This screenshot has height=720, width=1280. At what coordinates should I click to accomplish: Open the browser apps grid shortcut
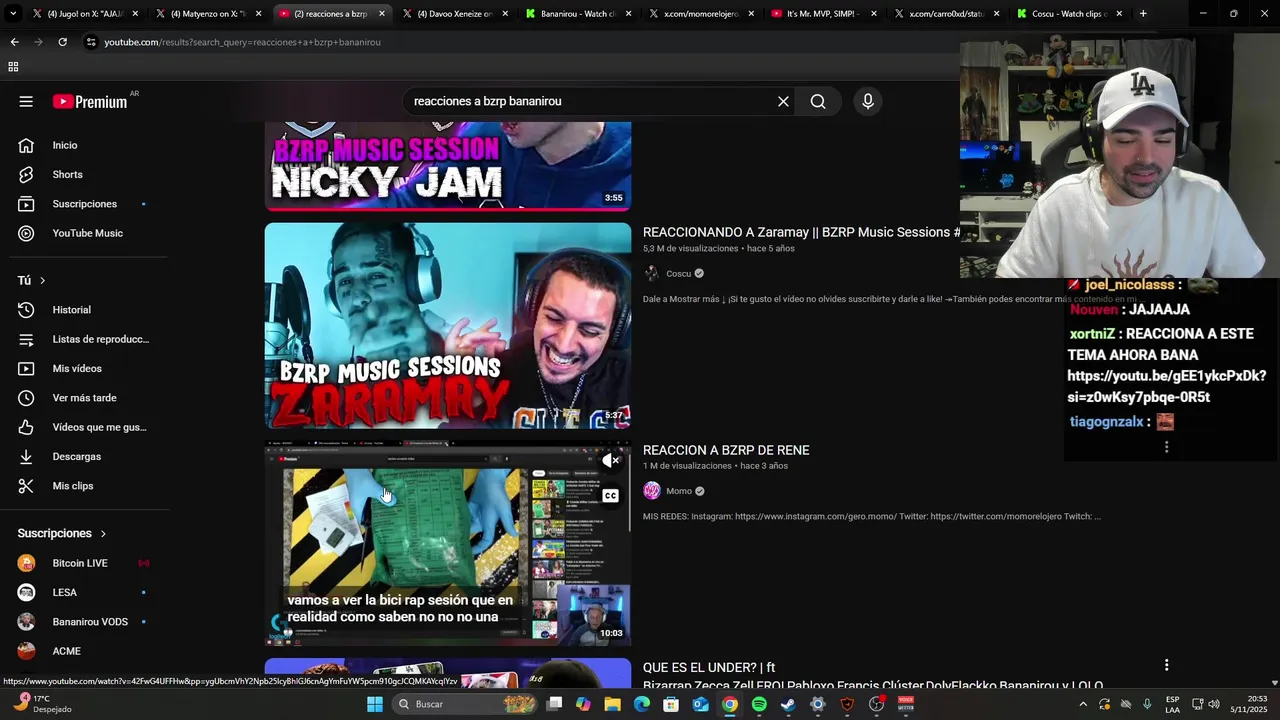pyautogui.click(x=13, y=67)
